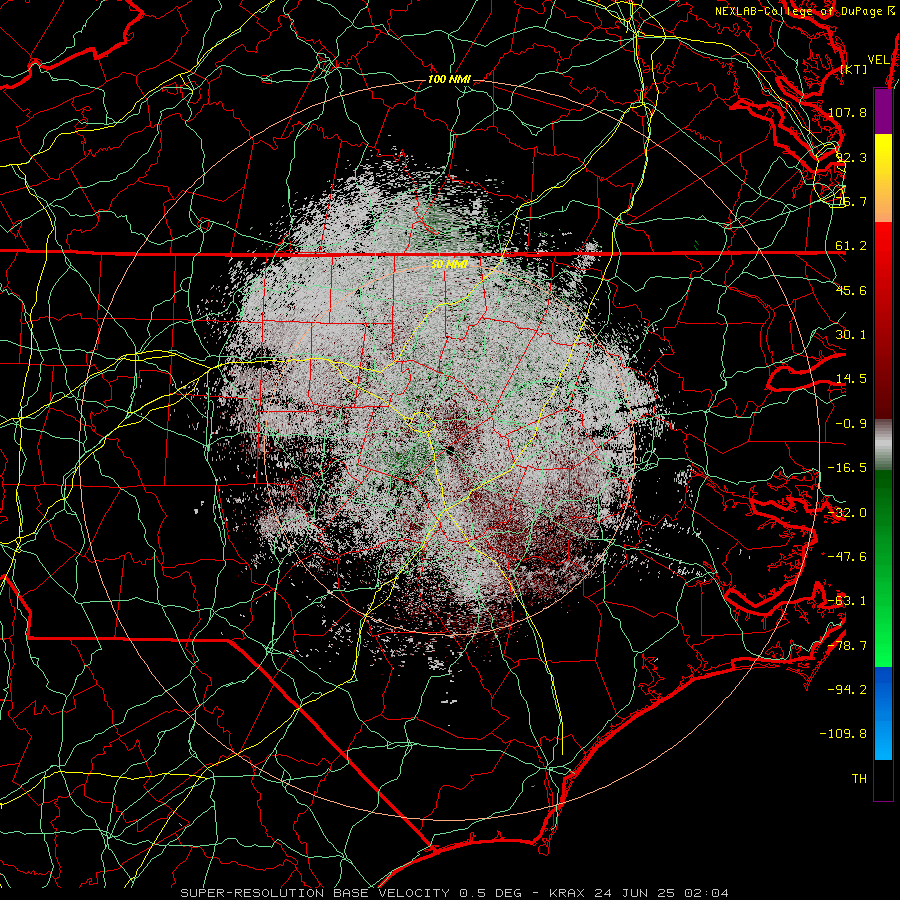
Task: Select the 45.6 scale value
Action: coord(851,290)
